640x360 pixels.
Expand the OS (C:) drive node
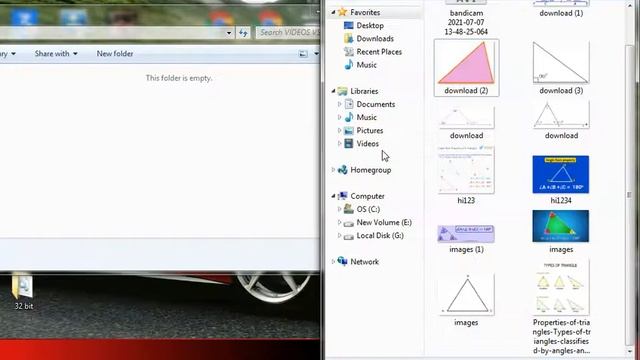coord(339,209)
